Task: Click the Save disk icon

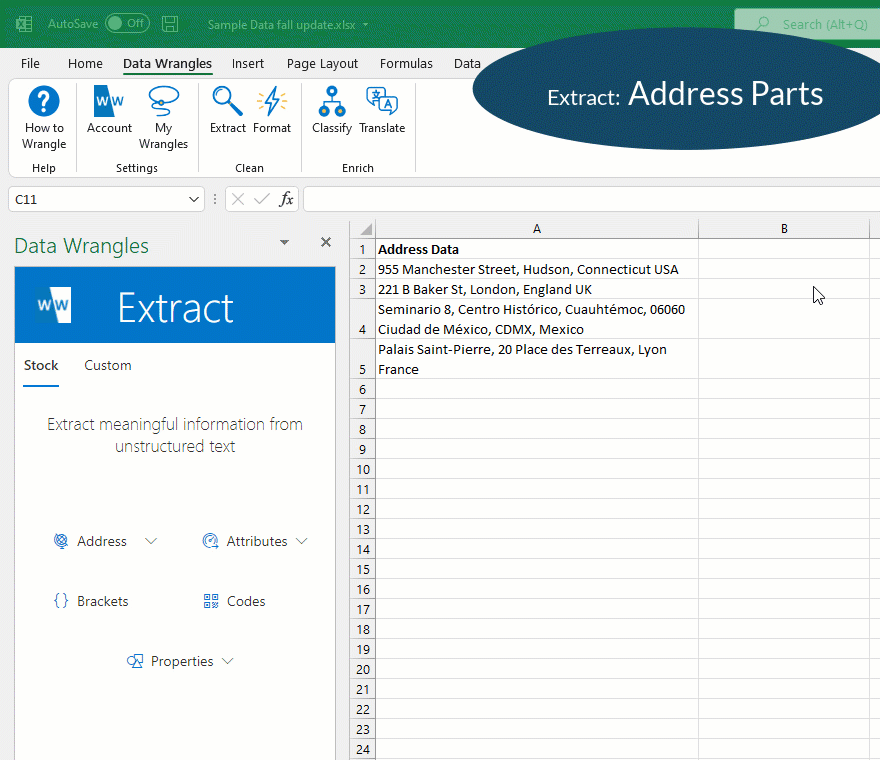Action: point(169,24)
